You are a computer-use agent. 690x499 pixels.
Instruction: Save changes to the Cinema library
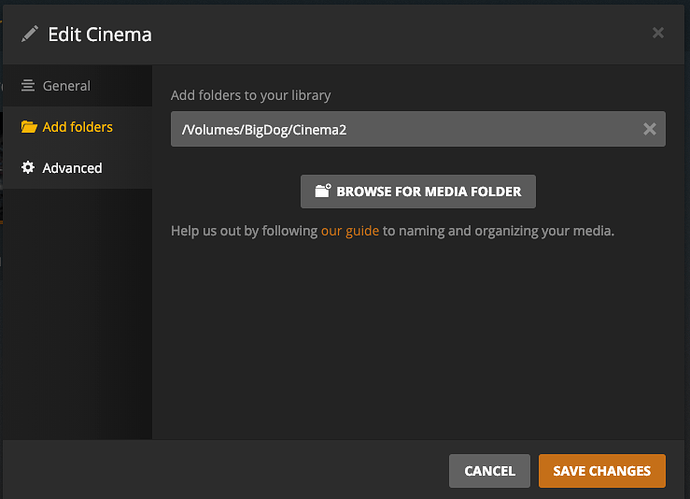click(602, 471)
